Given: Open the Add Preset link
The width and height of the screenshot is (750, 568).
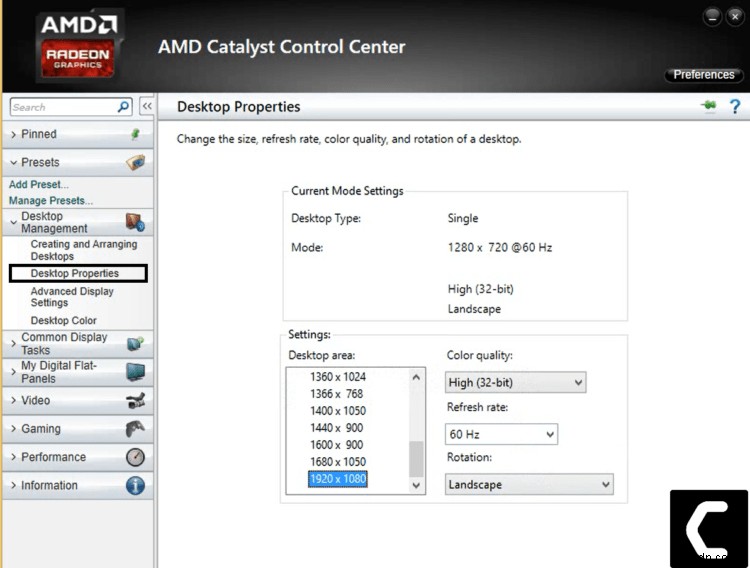Looking at the screenshot, I should [x=39, y=184].
